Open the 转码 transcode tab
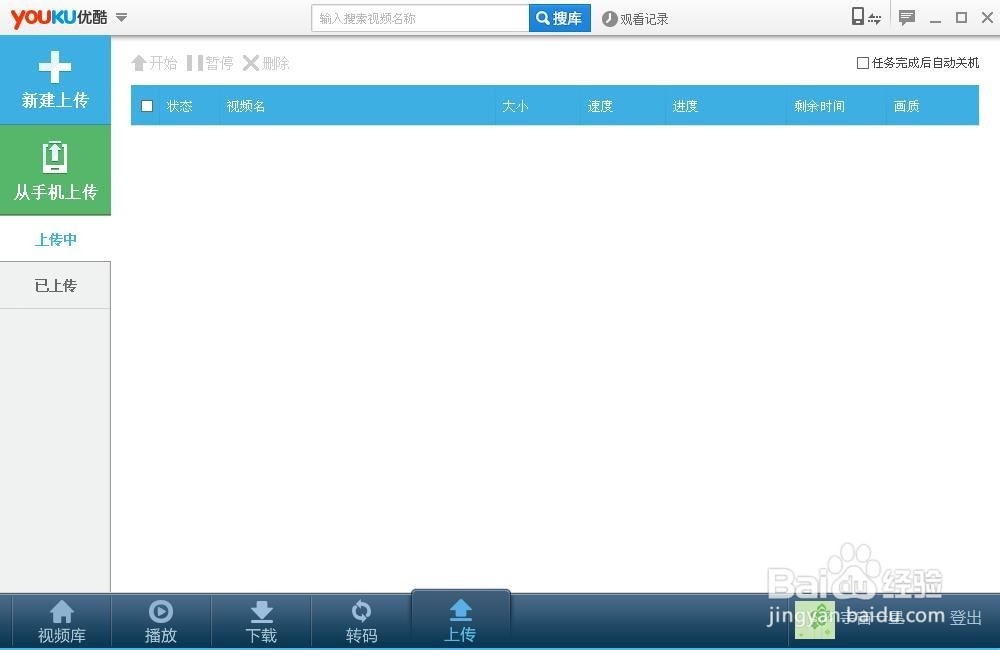This screenshot has width=1000, height=650. tap(362, 621)
